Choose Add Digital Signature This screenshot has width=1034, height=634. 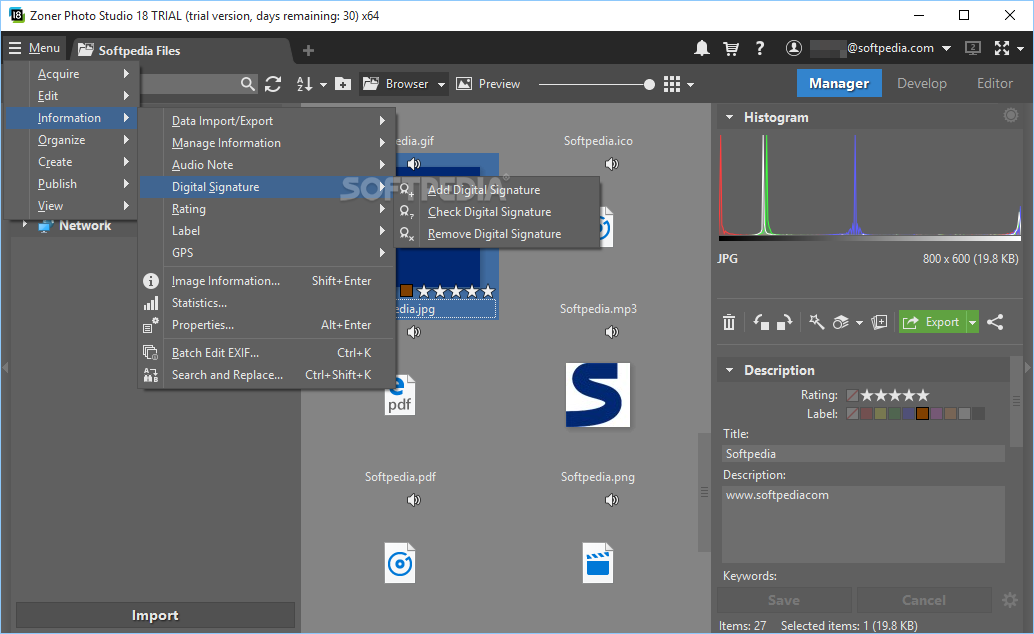pos(497,190)
